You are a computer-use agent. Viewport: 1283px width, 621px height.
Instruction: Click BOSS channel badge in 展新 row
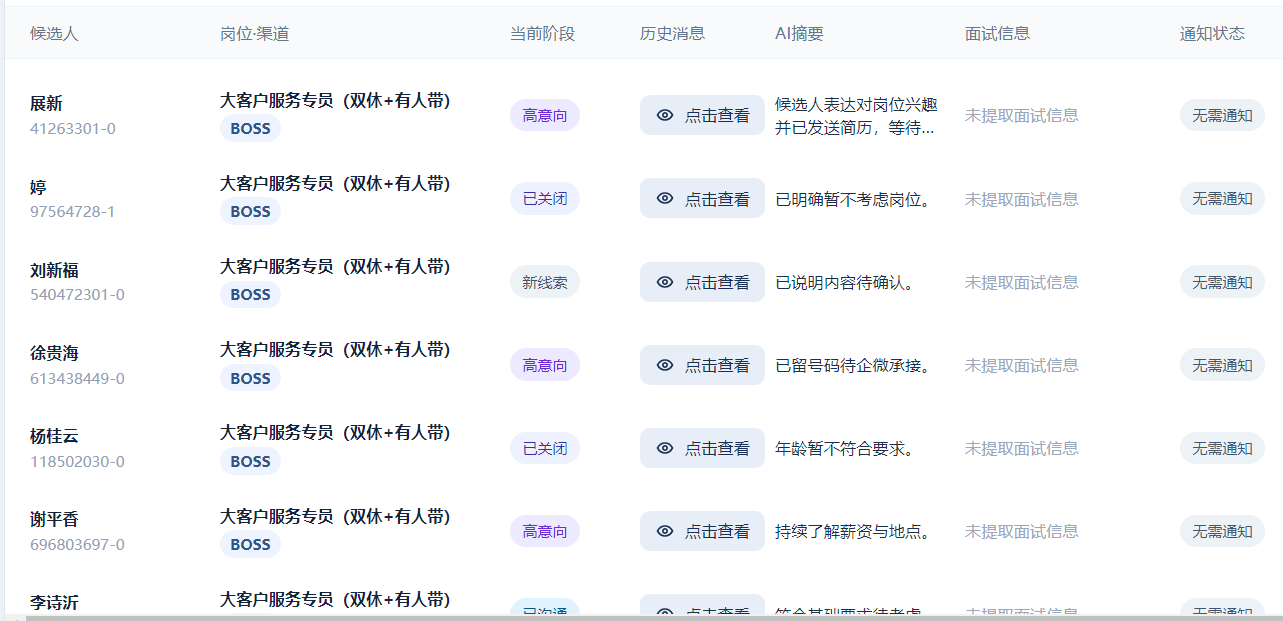click(250, 128)
